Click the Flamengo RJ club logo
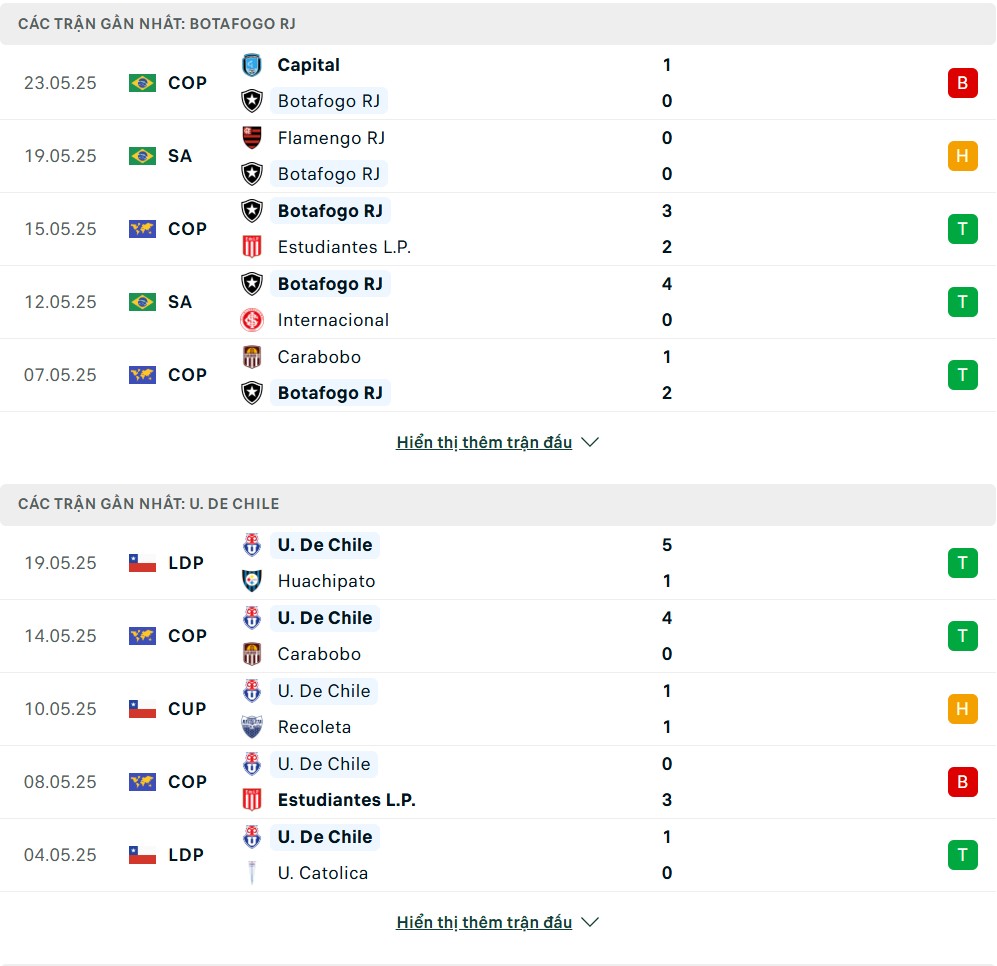The image size is (997, 966). pyautogui.click(x=252, y=138)
